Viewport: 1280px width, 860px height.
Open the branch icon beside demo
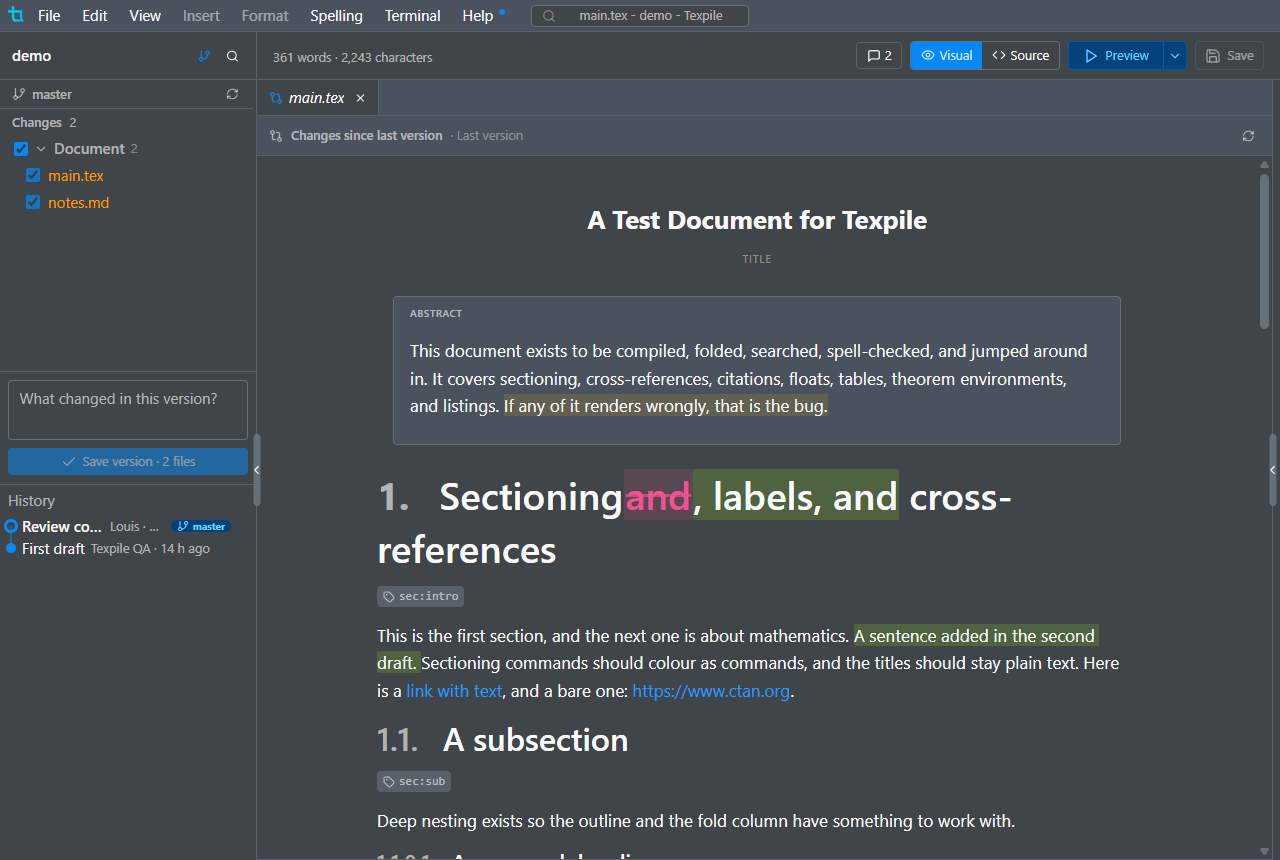click(x=204, y=56)
